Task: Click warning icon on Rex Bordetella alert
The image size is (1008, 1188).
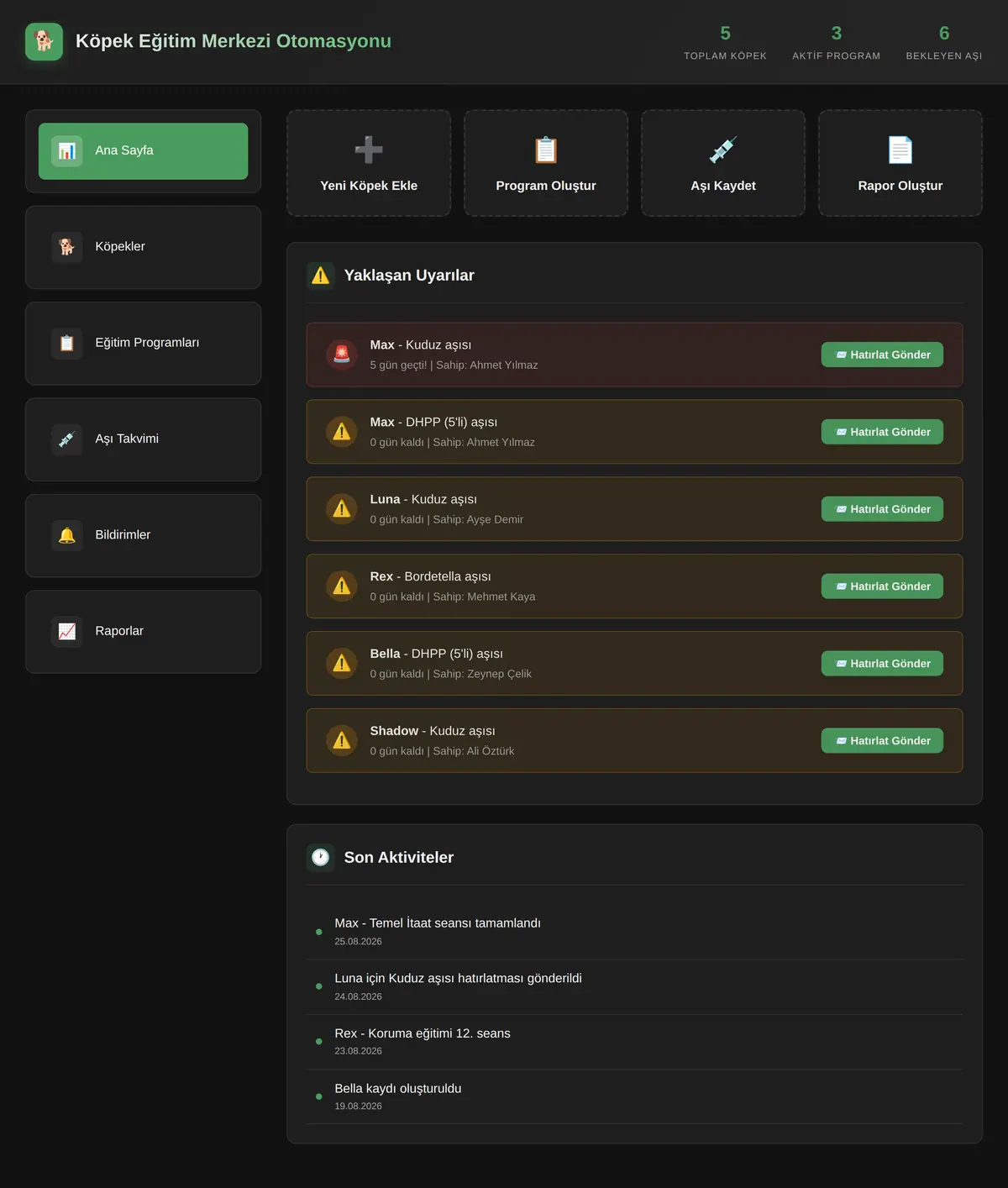Action: pyautogui.click(x=342, y=586)
